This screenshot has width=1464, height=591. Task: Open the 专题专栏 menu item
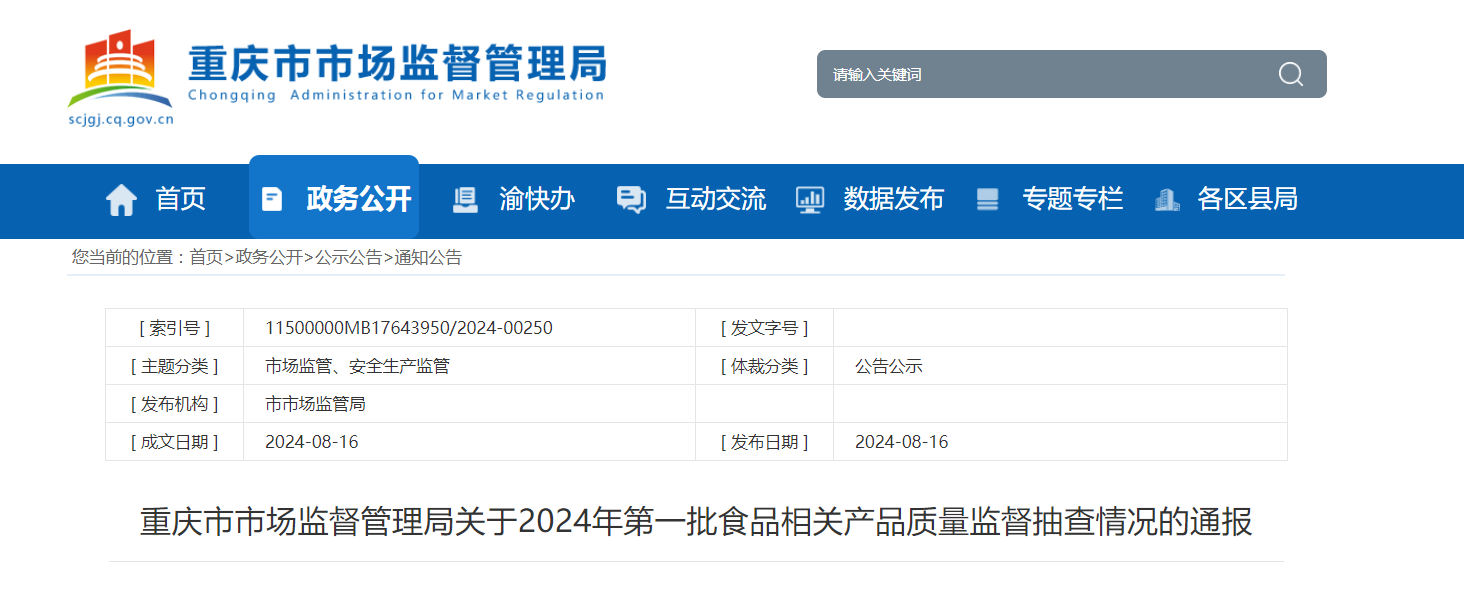(1072, 199)
